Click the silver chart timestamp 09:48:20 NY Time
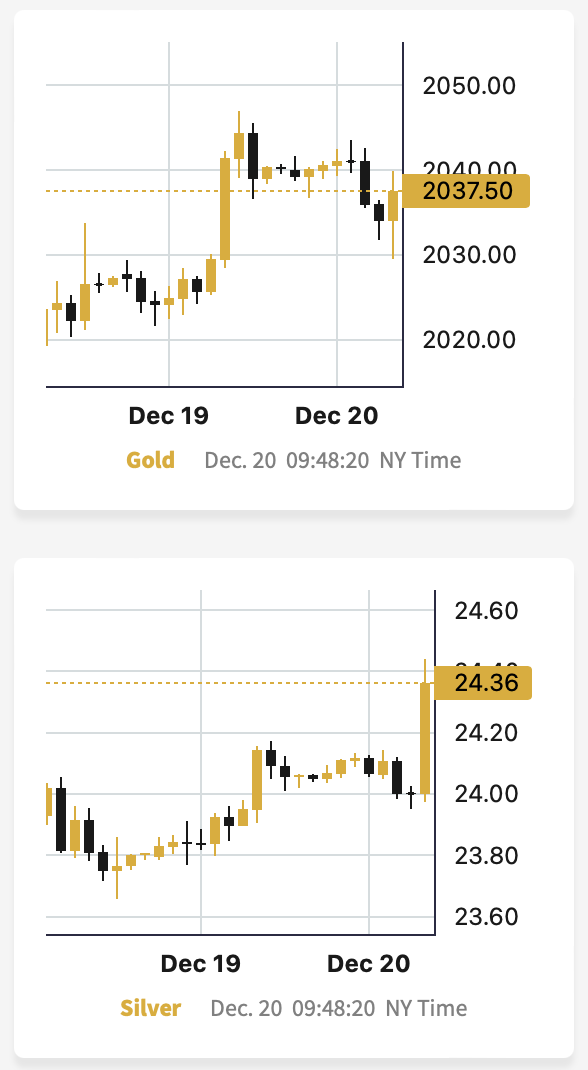 click(x=379, y=1009)
